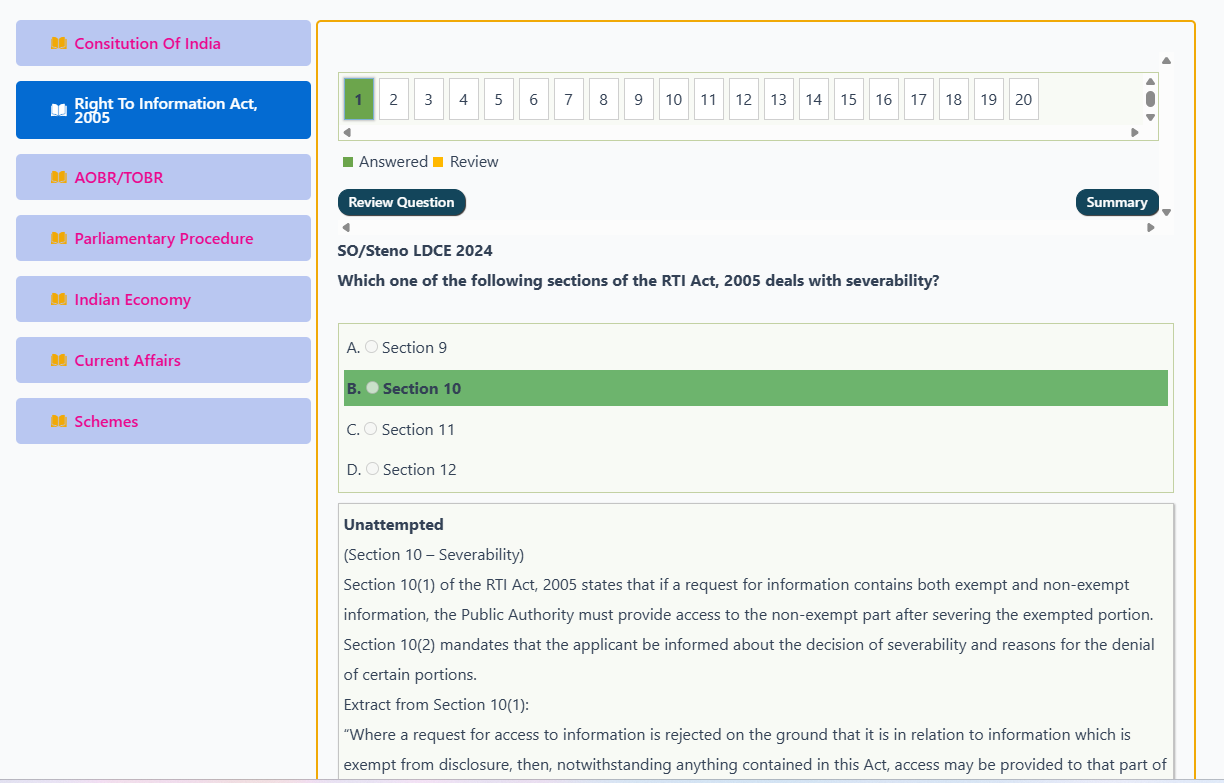Click book icon beside Parliamentary Procedure

pyautogui.click(x=59, y=239)
